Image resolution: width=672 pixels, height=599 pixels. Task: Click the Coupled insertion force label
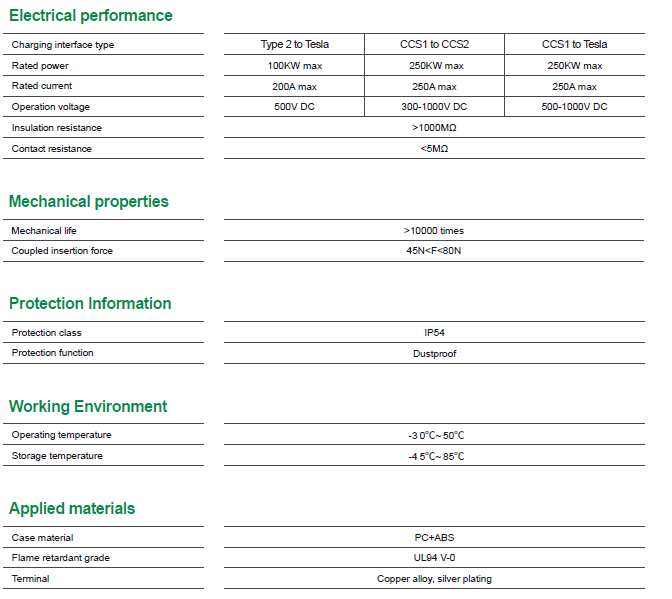point(62,251)
